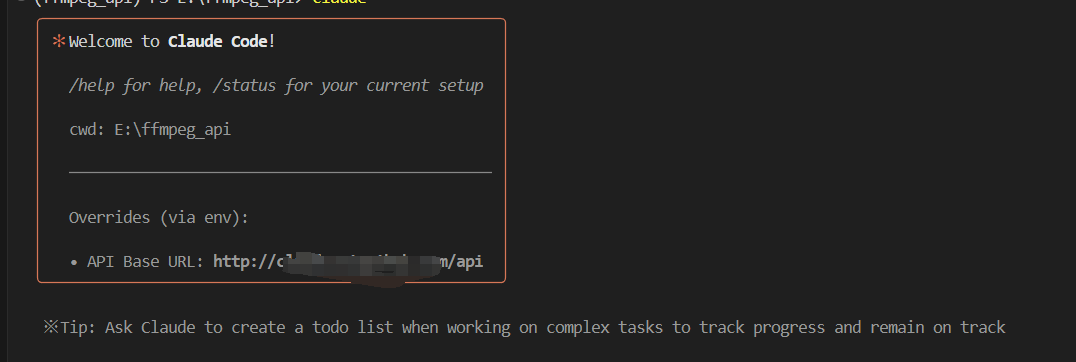This screenshot has height=362, width=1076.
Task: Click the http:// start of the base URL
Action: click(x=244, y=262)
